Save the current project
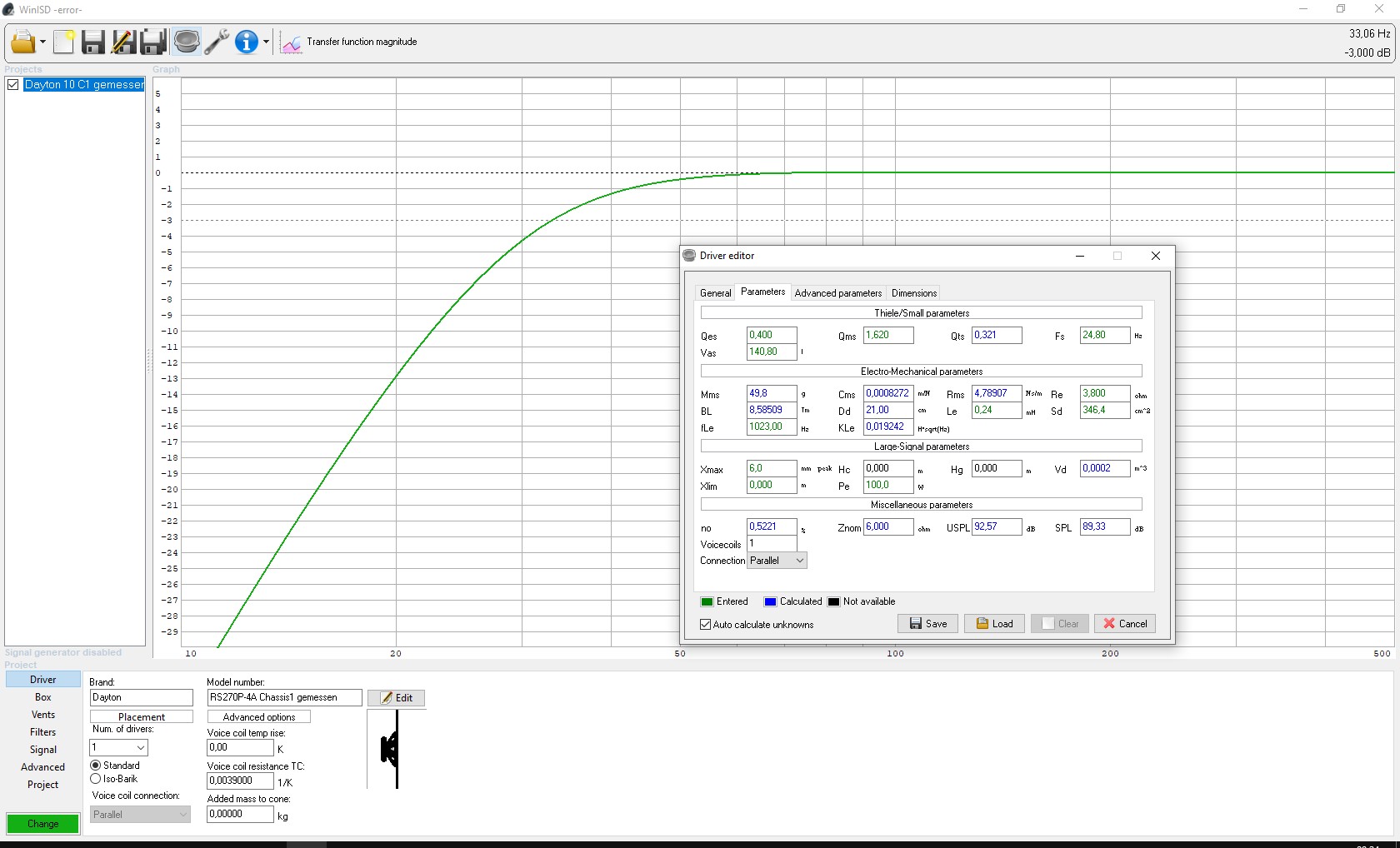Viewport: 1400px width, 848px height. point(92,42)
